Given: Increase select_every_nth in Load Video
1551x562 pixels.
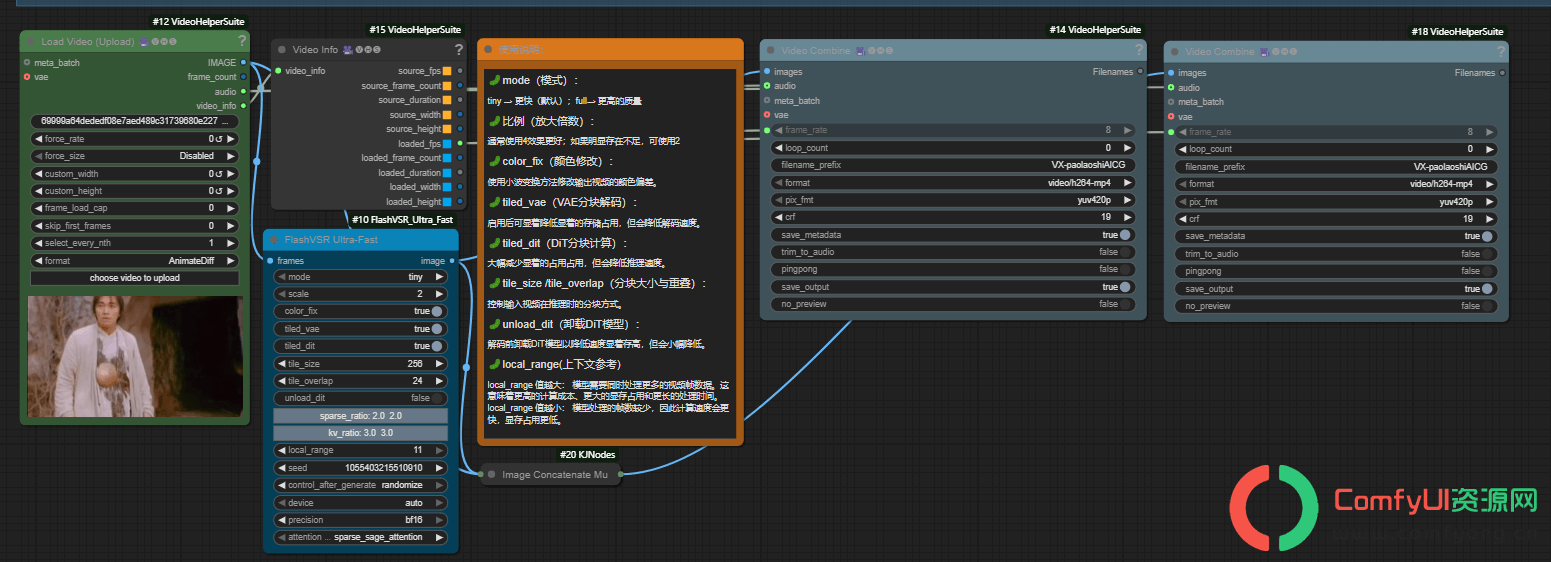Looking at the screenshot, I should [x=232, y=243].
